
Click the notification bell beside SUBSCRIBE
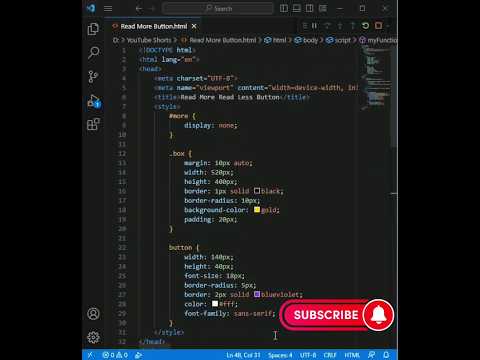click(378, 315)
